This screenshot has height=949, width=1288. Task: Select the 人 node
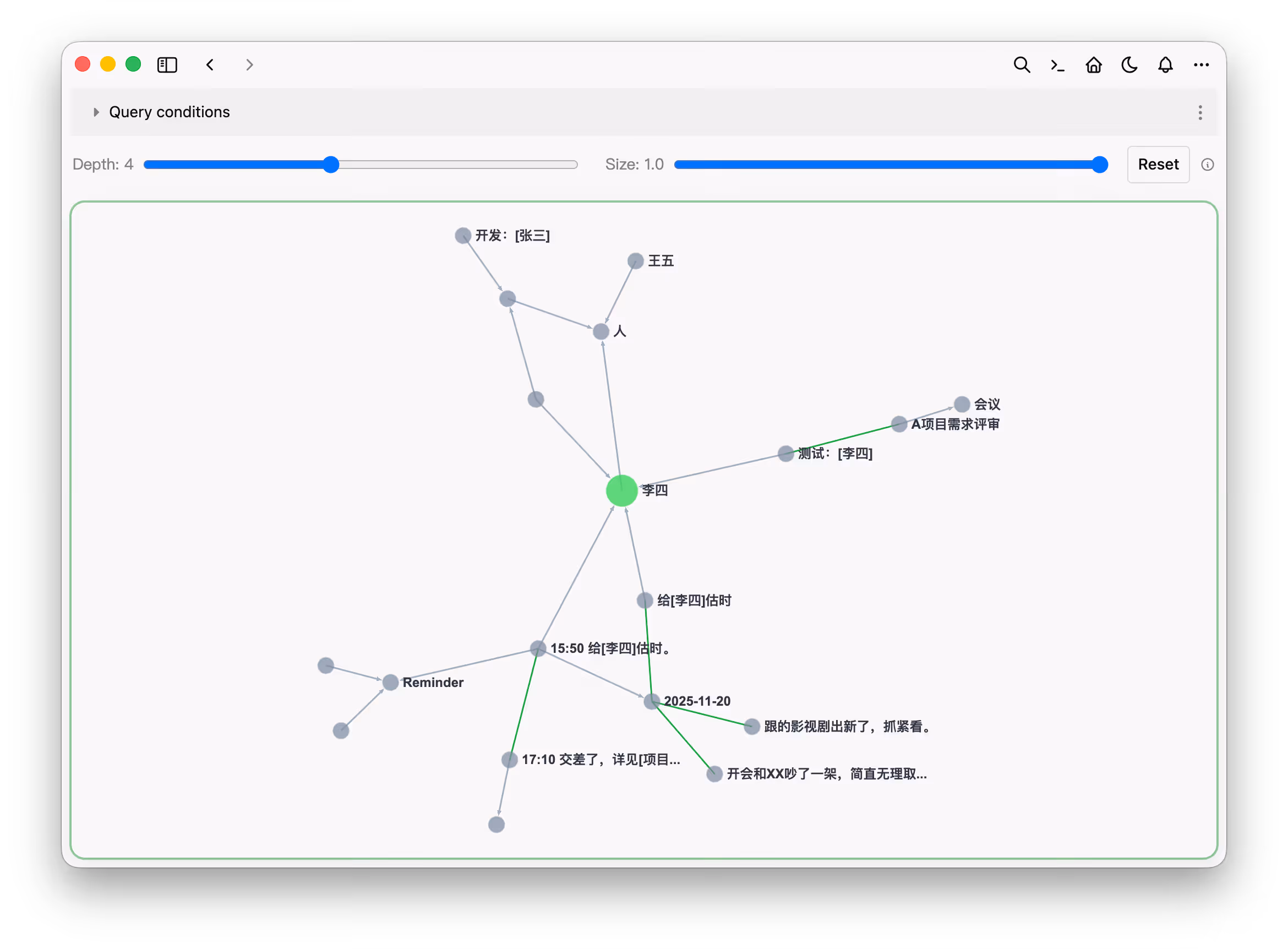[x=601, y=331]
